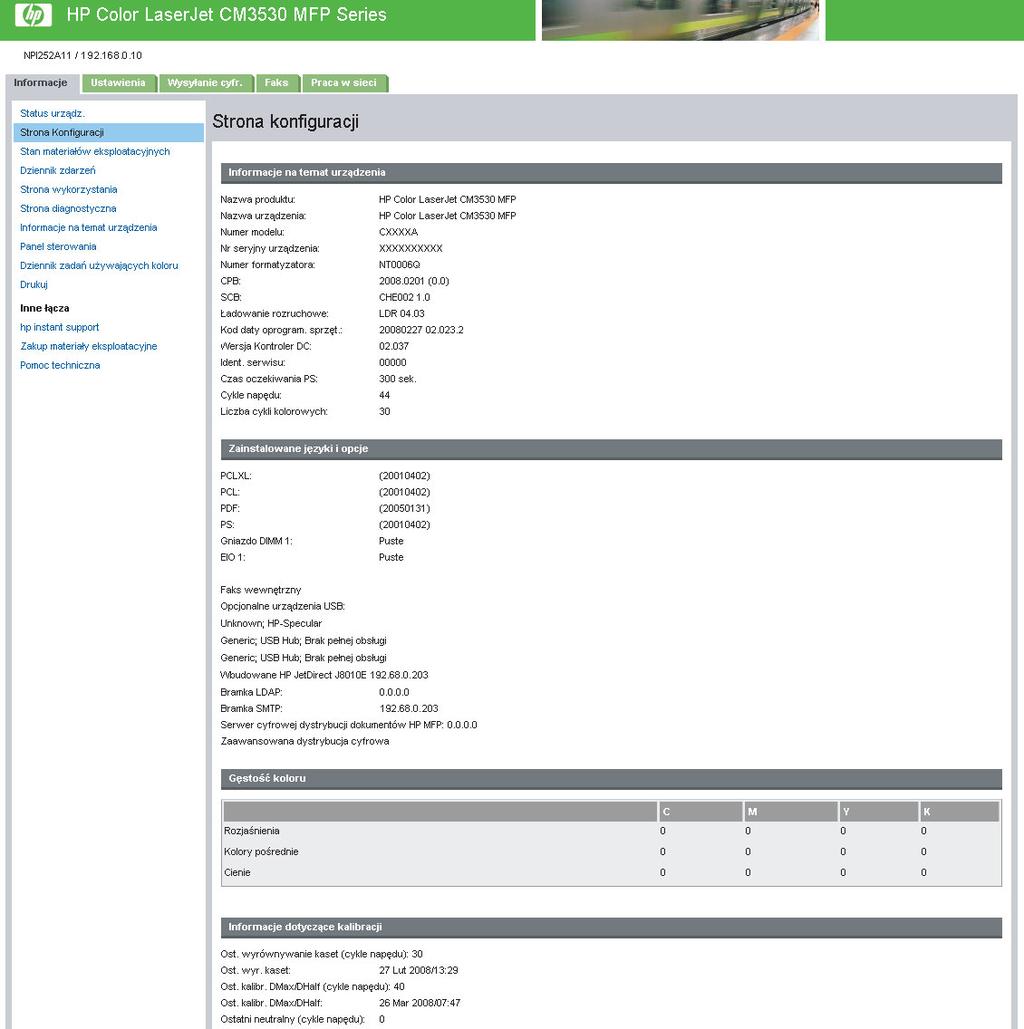The image size is (1024, 1029).
Task: Open Panel sterowania link
Action: point(58,247)
